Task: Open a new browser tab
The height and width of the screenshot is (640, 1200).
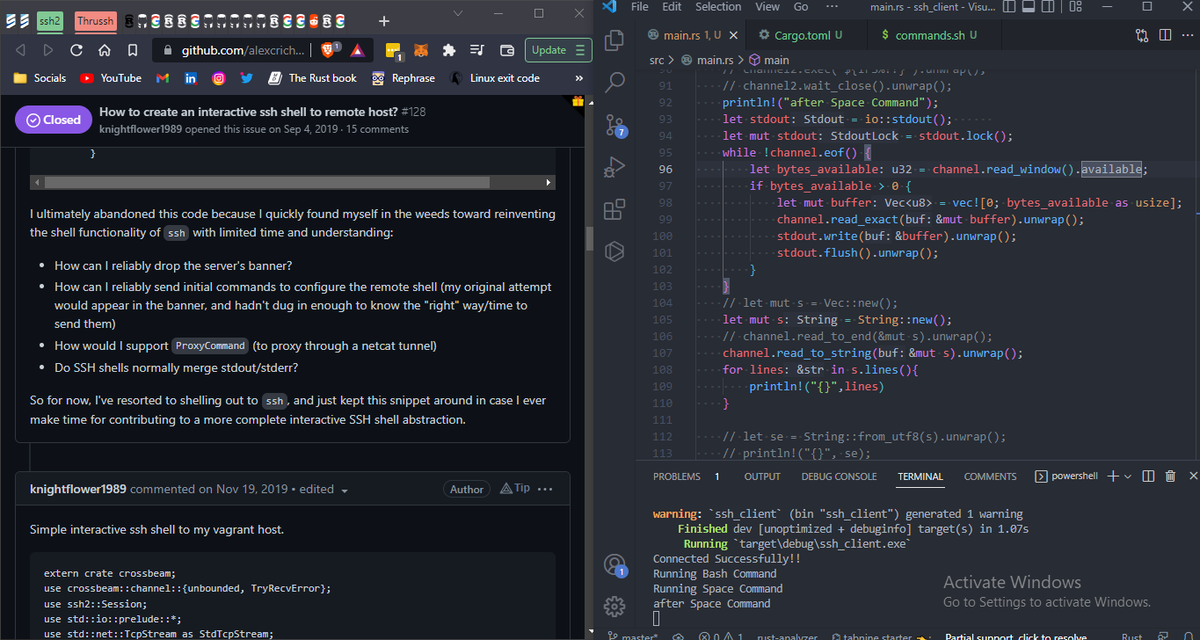Action: (x=384, y=20)
